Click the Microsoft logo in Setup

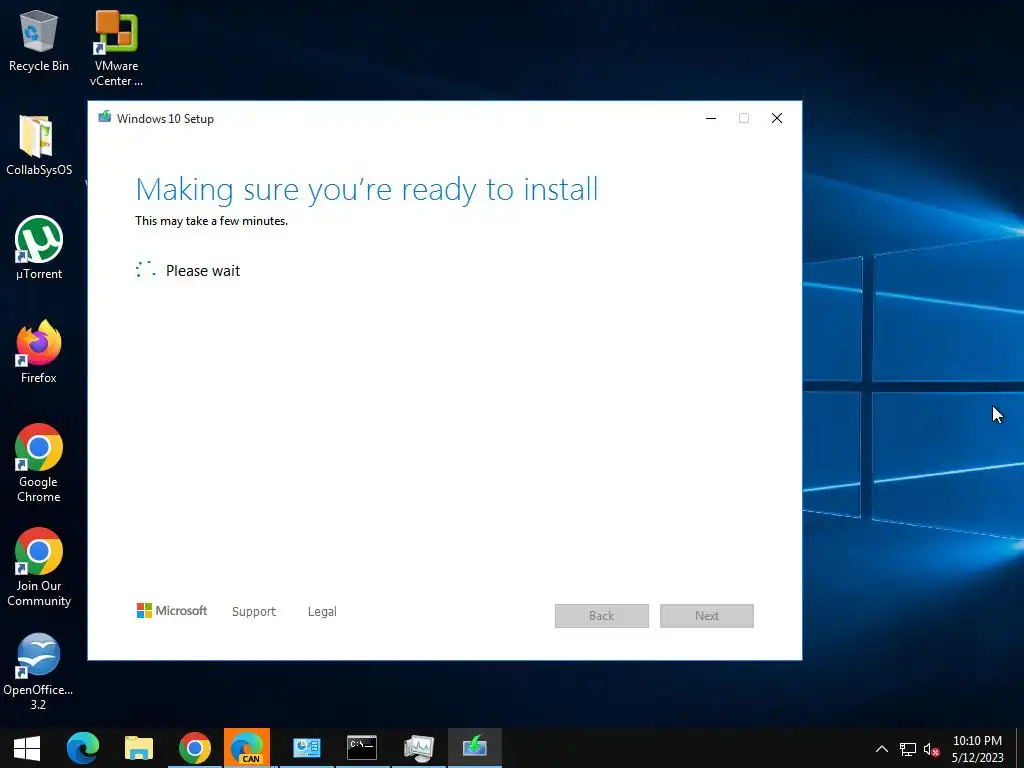(x=172, y=611)
